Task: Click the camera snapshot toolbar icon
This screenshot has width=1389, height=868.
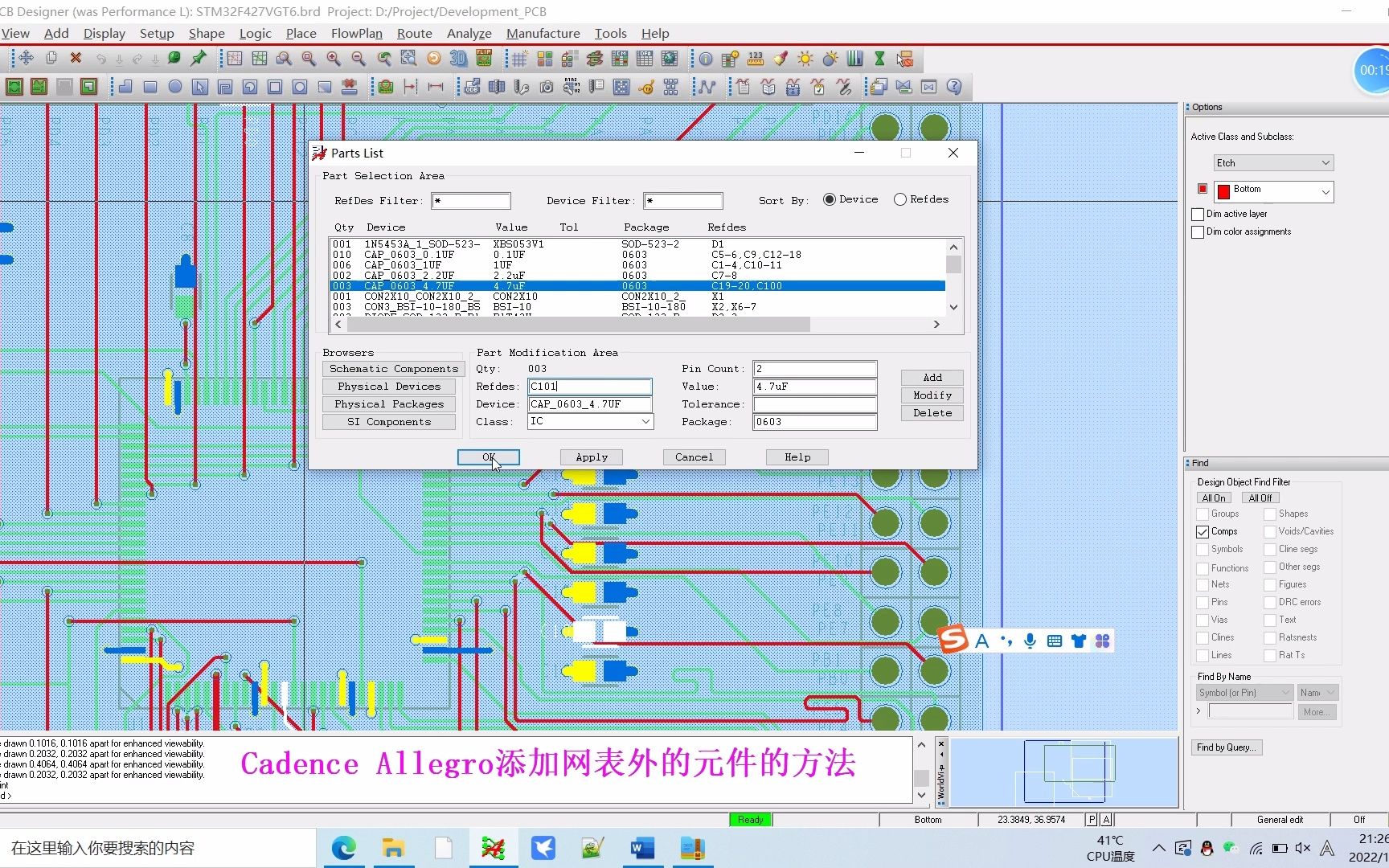Action: coord(547,87)
